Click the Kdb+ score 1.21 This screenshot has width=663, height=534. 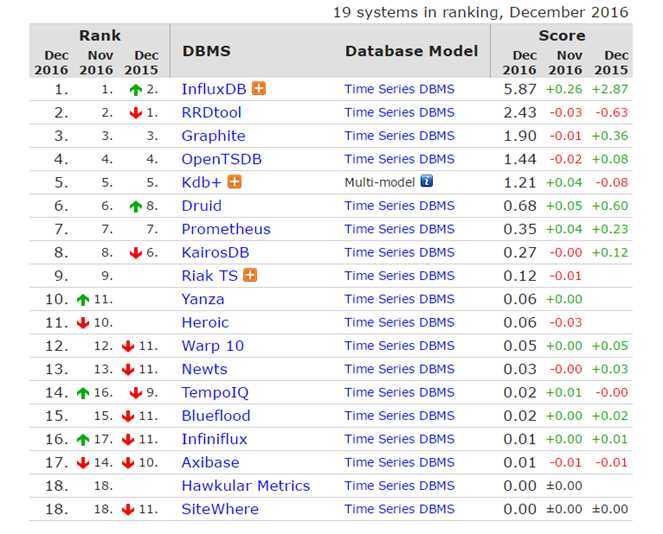(520, 182)
